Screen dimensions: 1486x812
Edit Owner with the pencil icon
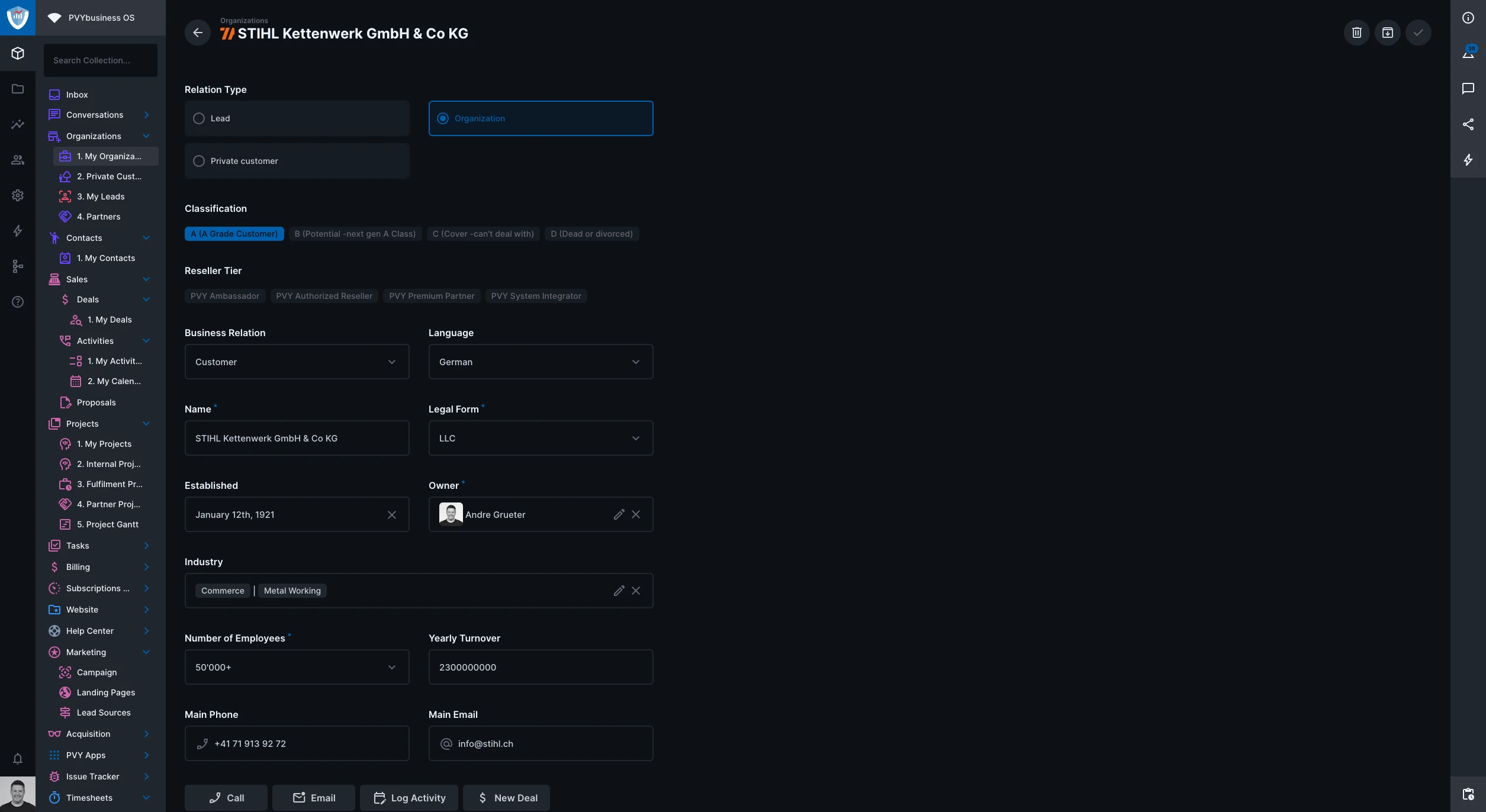click(x=619, y=515)
